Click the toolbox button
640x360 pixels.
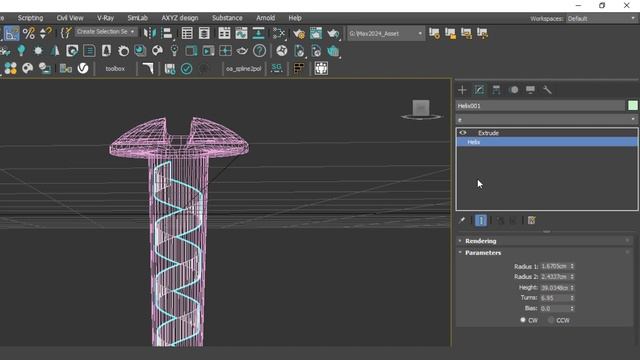[115, 69]
